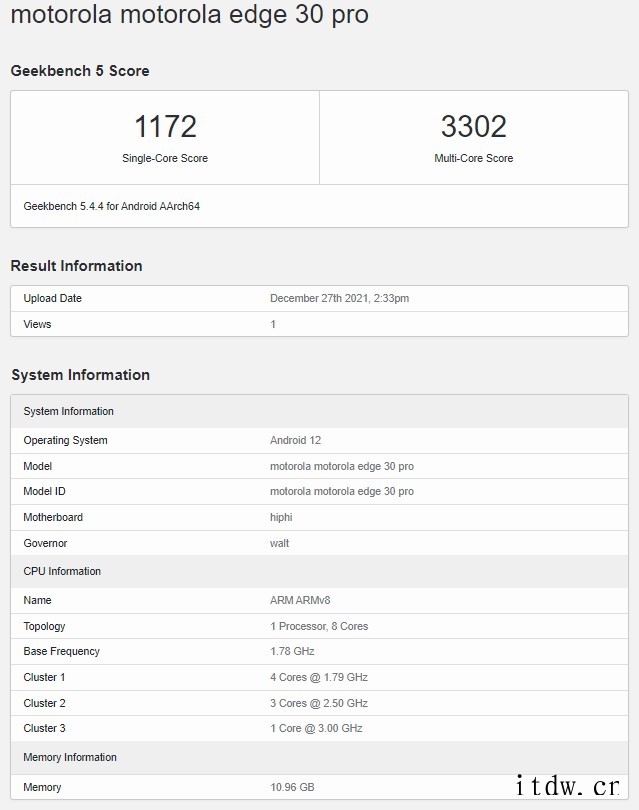Select the 3 Cores @ 2.50 GHz value

click(x=319, y=703)
